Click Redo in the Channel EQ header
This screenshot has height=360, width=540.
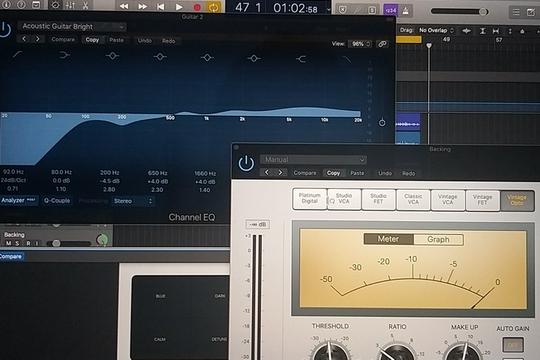(x=169, y=41)
